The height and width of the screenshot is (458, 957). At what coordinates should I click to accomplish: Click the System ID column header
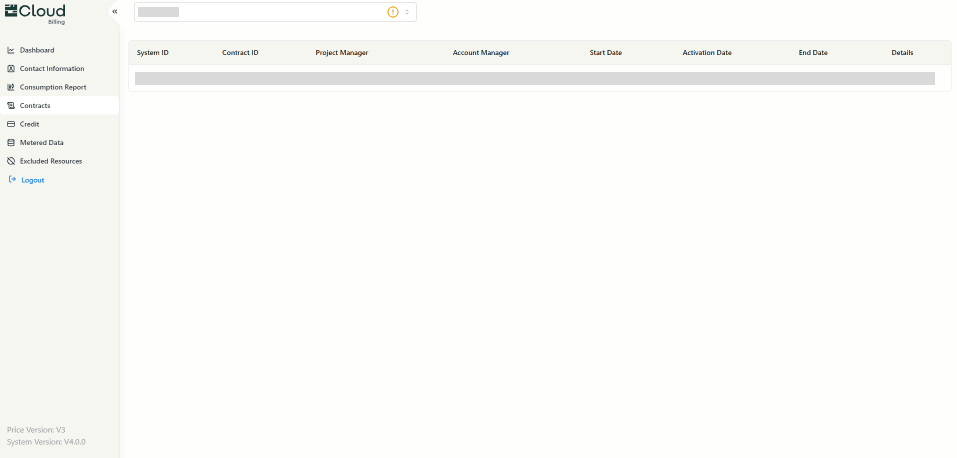click(x=152, y=52)
